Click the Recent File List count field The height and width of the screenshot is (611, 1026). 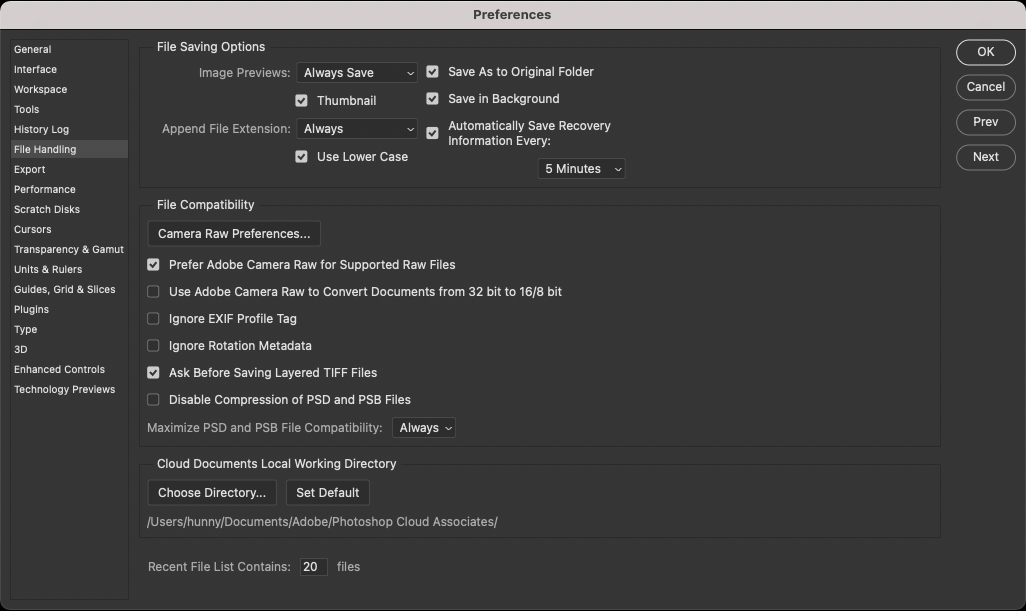312,567
